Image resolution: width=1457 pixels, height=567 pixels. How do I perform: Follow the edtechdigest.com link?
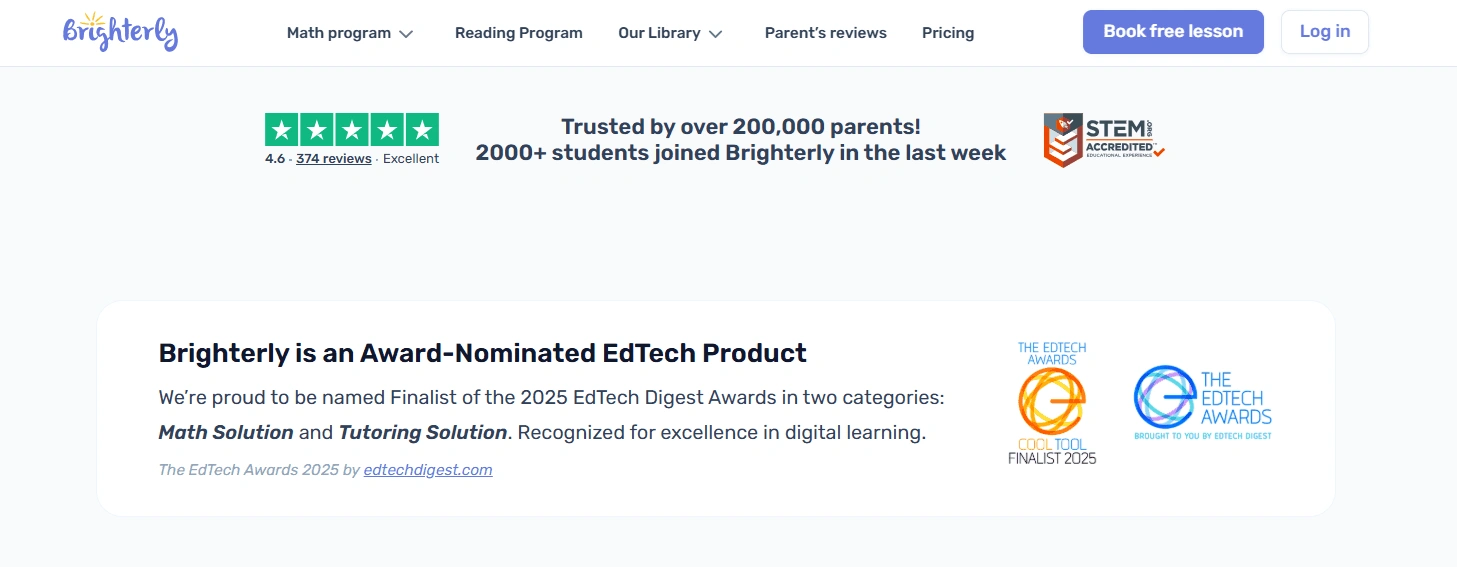pos(428,470)
